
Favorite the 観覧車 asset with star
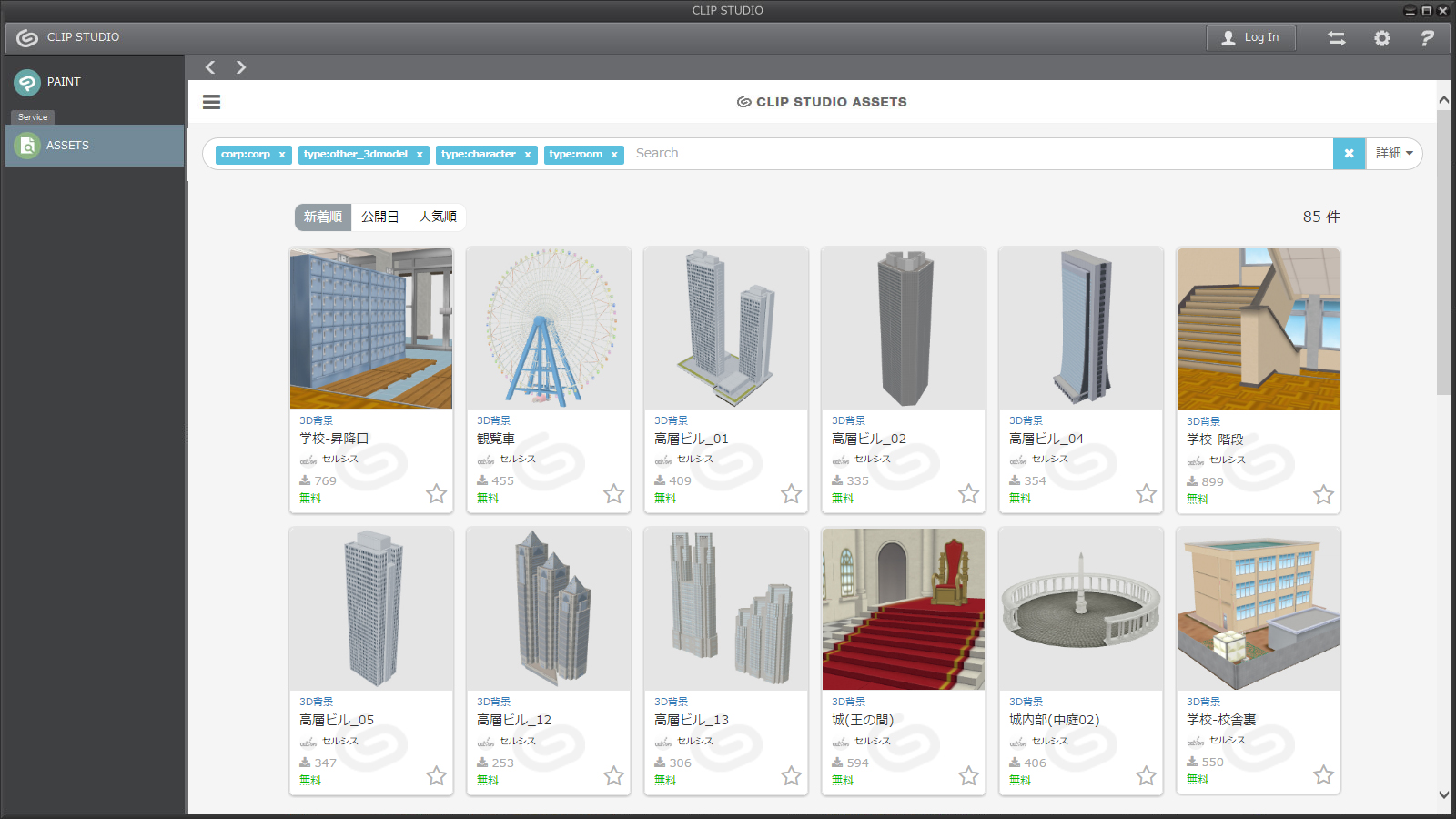click(613, 493)
